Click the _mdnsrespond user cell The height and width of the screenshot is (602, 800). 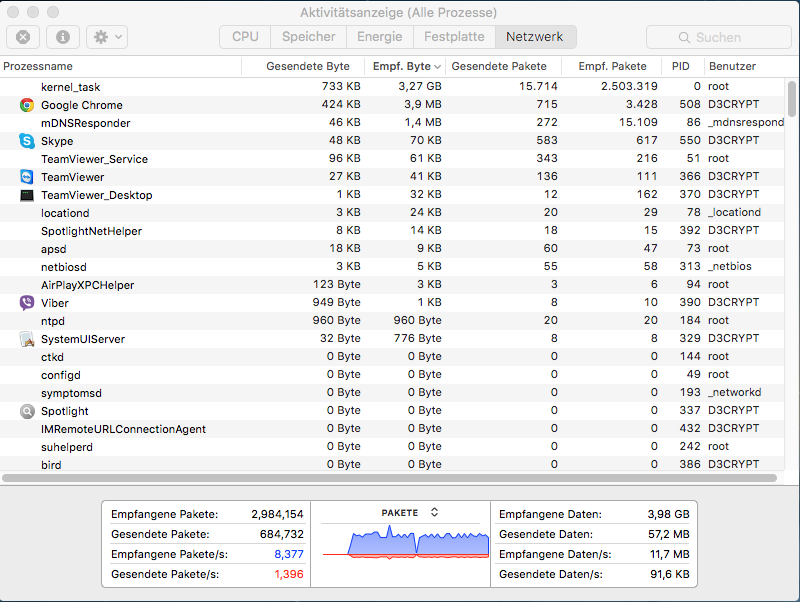click(746, 122)
